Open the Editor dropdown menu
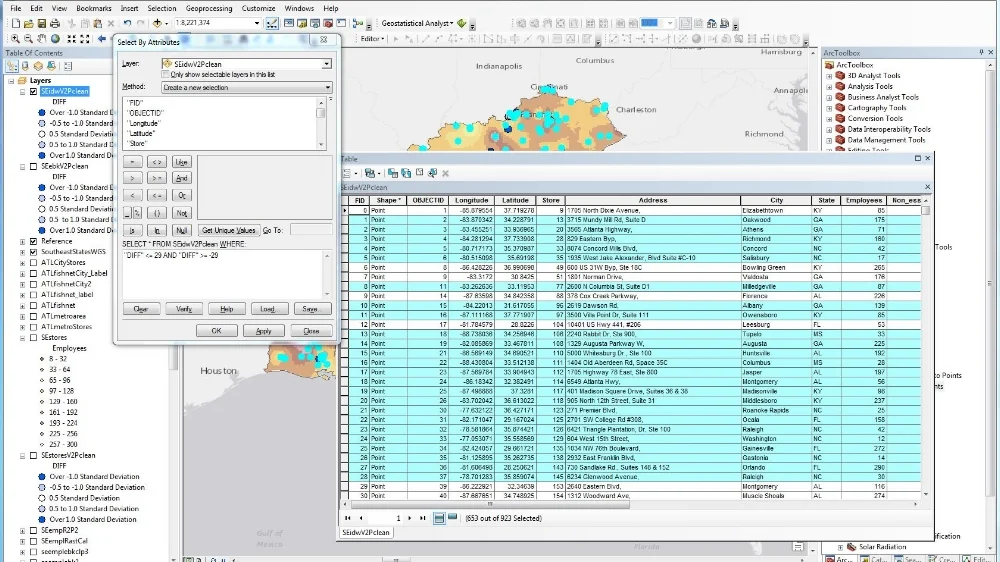The image size is (1000, 562). coord(372,39)
